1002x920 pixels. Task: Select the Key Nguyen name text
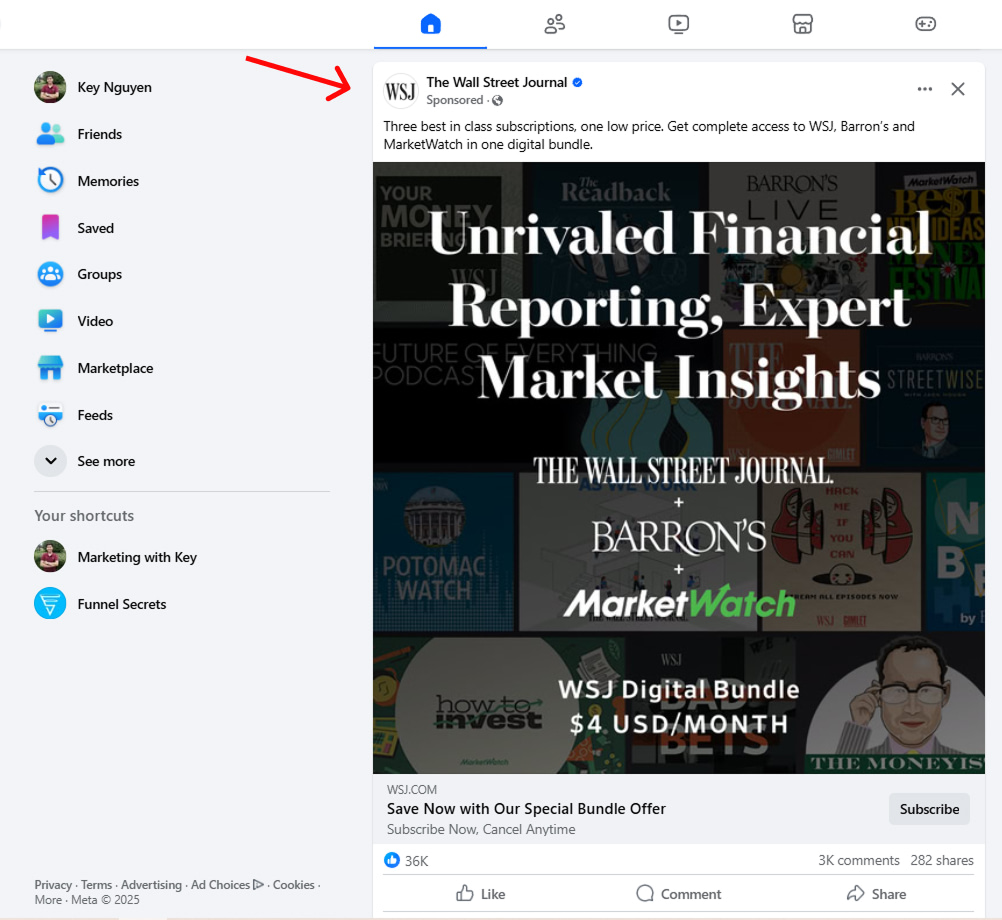(x=114, y=88)
